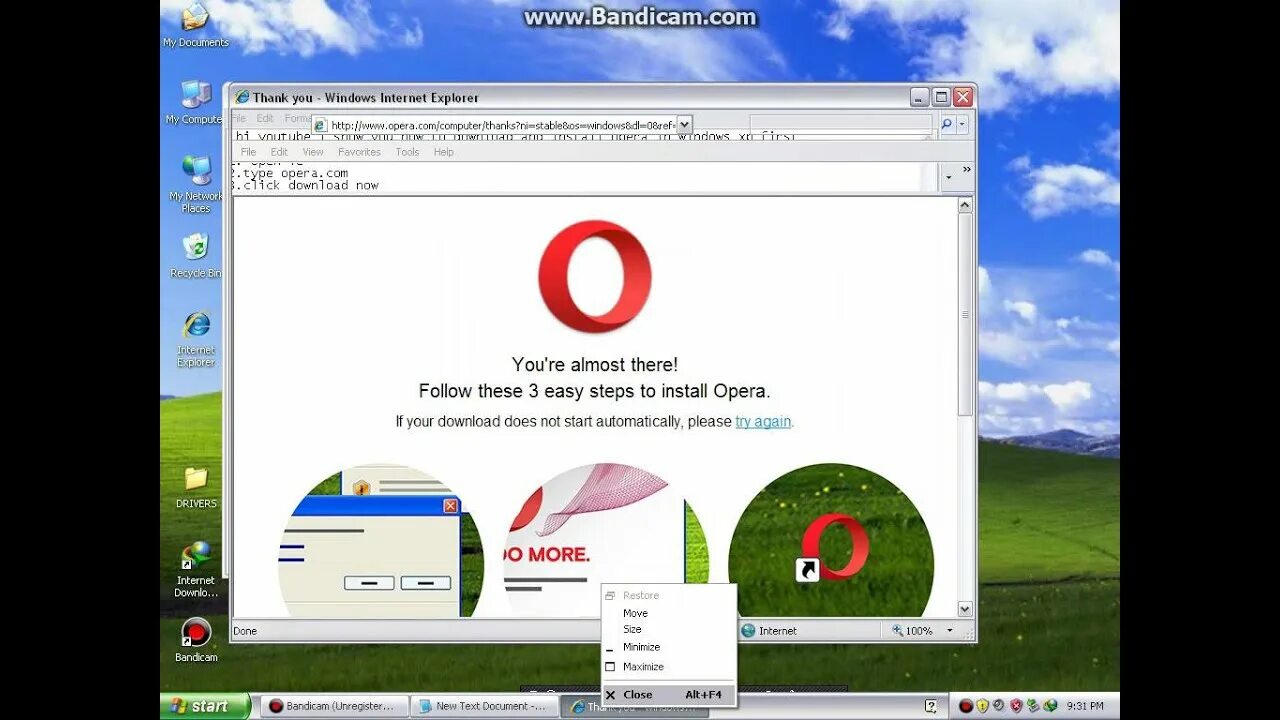Click the toolbar overflow chevron in IE
This screenshot has width=1280, height=720.
966,170
